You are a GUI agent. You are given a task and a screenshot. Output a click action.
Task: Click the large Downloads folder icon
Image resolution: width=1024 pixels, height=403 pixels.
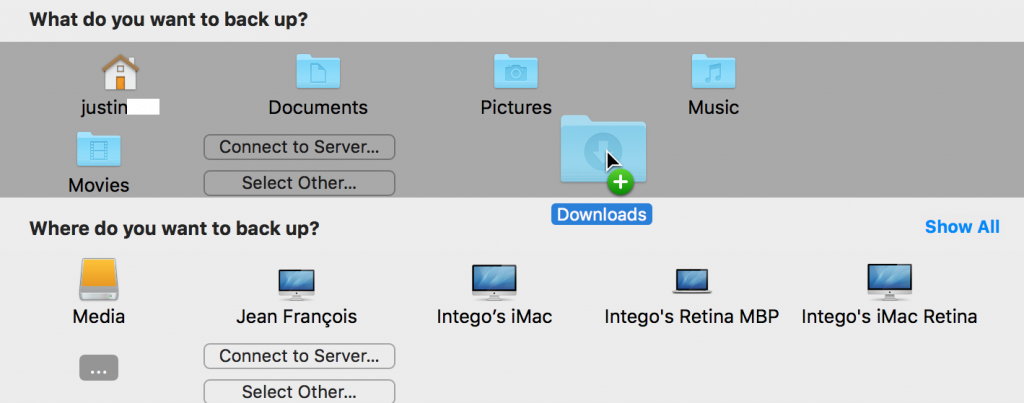600,148
